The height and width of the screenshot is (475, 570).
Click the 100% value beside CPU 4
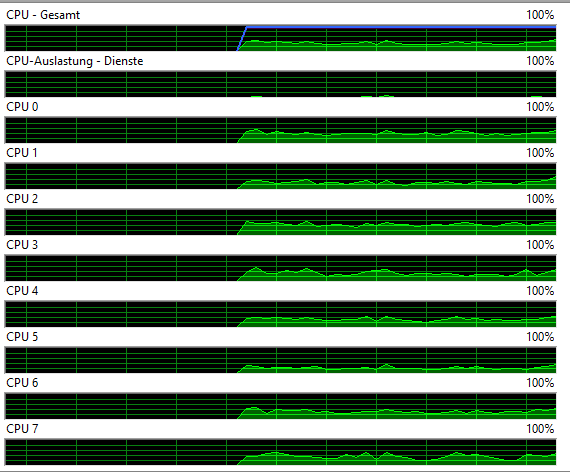pos(540,291)
